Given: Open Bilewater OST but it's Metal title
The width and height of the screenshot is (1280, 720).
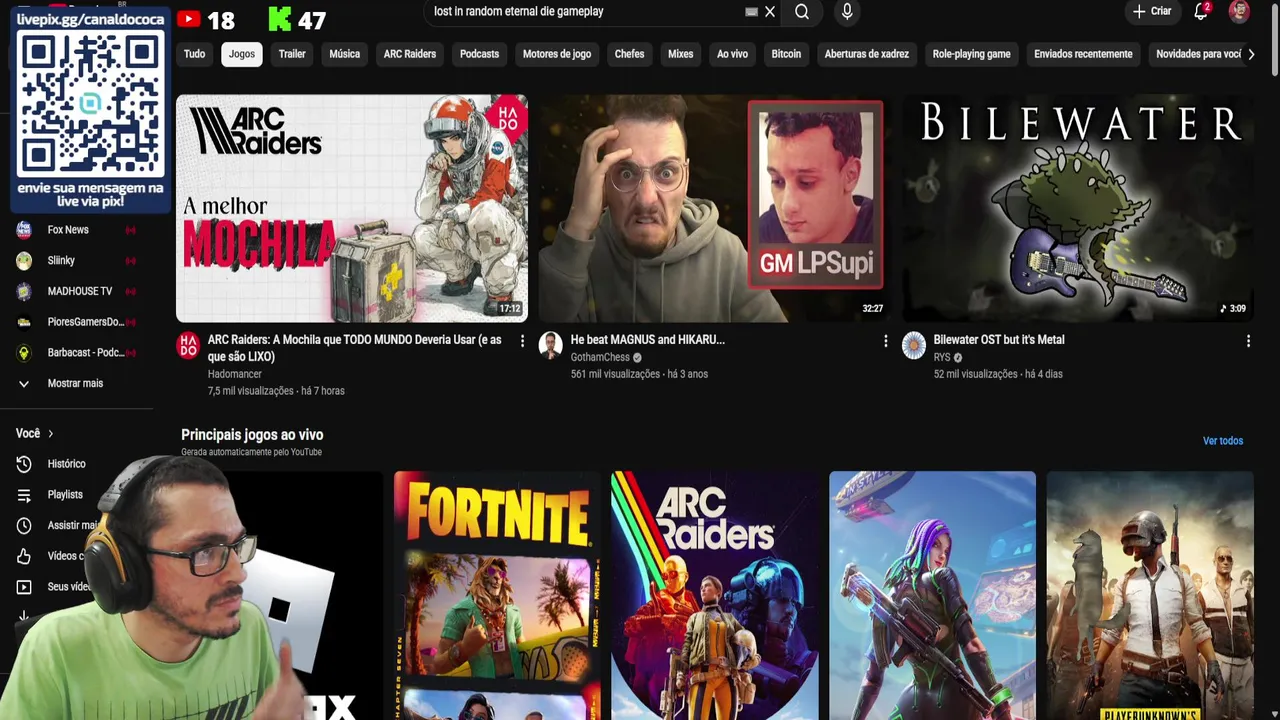Looking at the screenshot, I should 998,340.
